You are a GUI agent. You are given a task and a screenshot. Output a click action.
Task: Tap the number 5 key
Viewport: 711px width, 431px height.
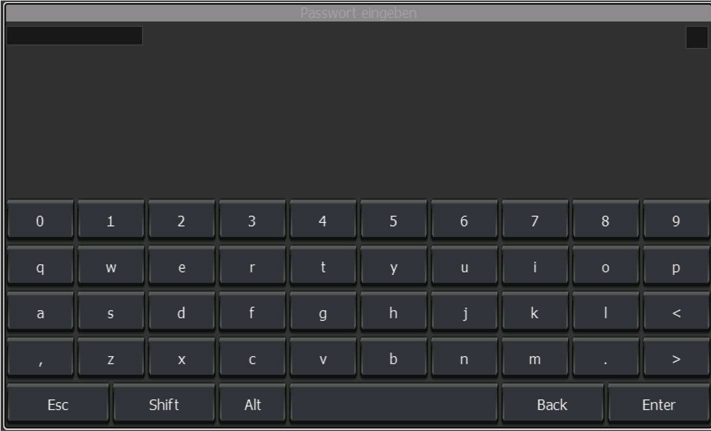pos(394,220)
